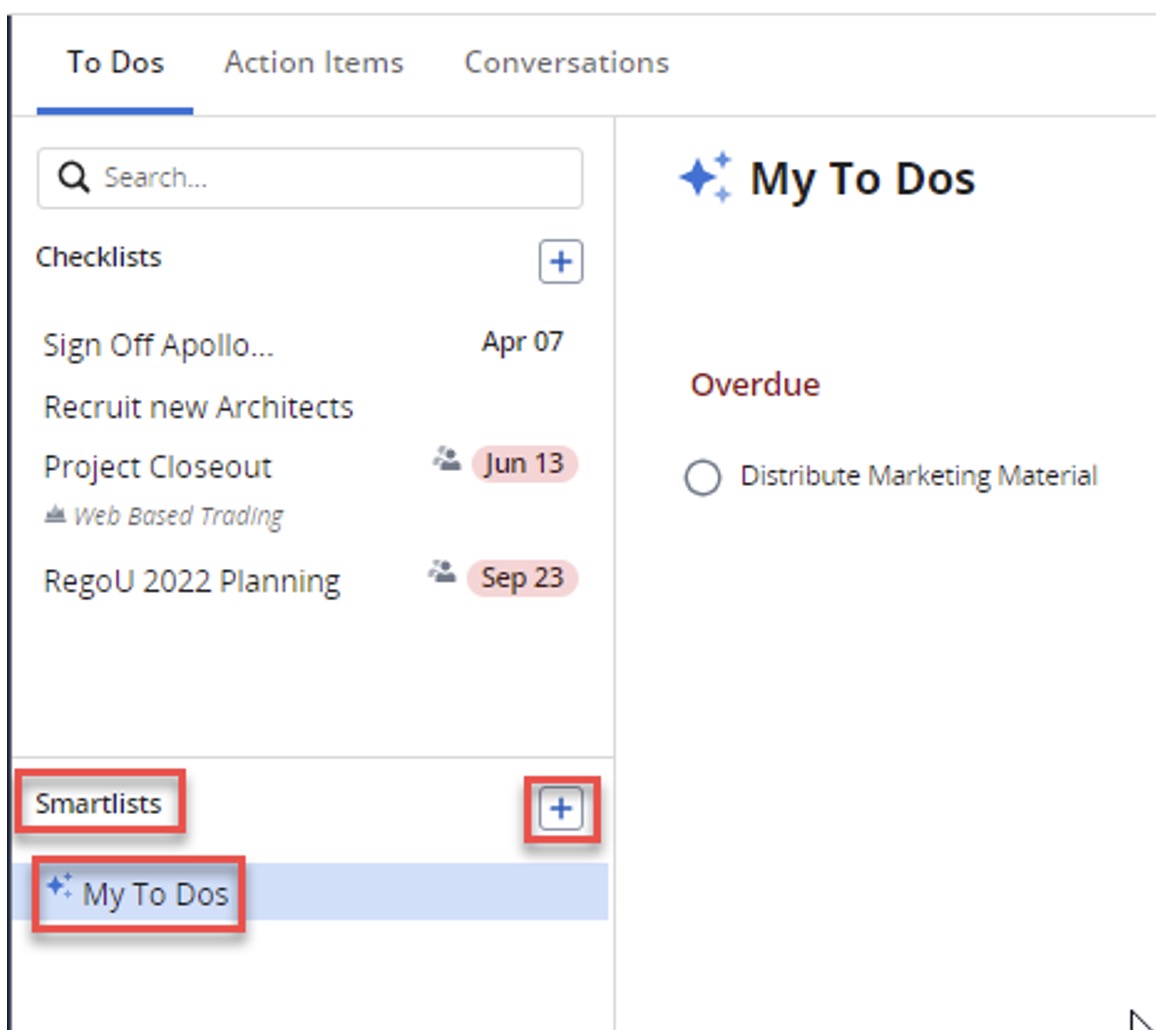
Task: Add a new checklist with plus button
Action: pos(560,261)
